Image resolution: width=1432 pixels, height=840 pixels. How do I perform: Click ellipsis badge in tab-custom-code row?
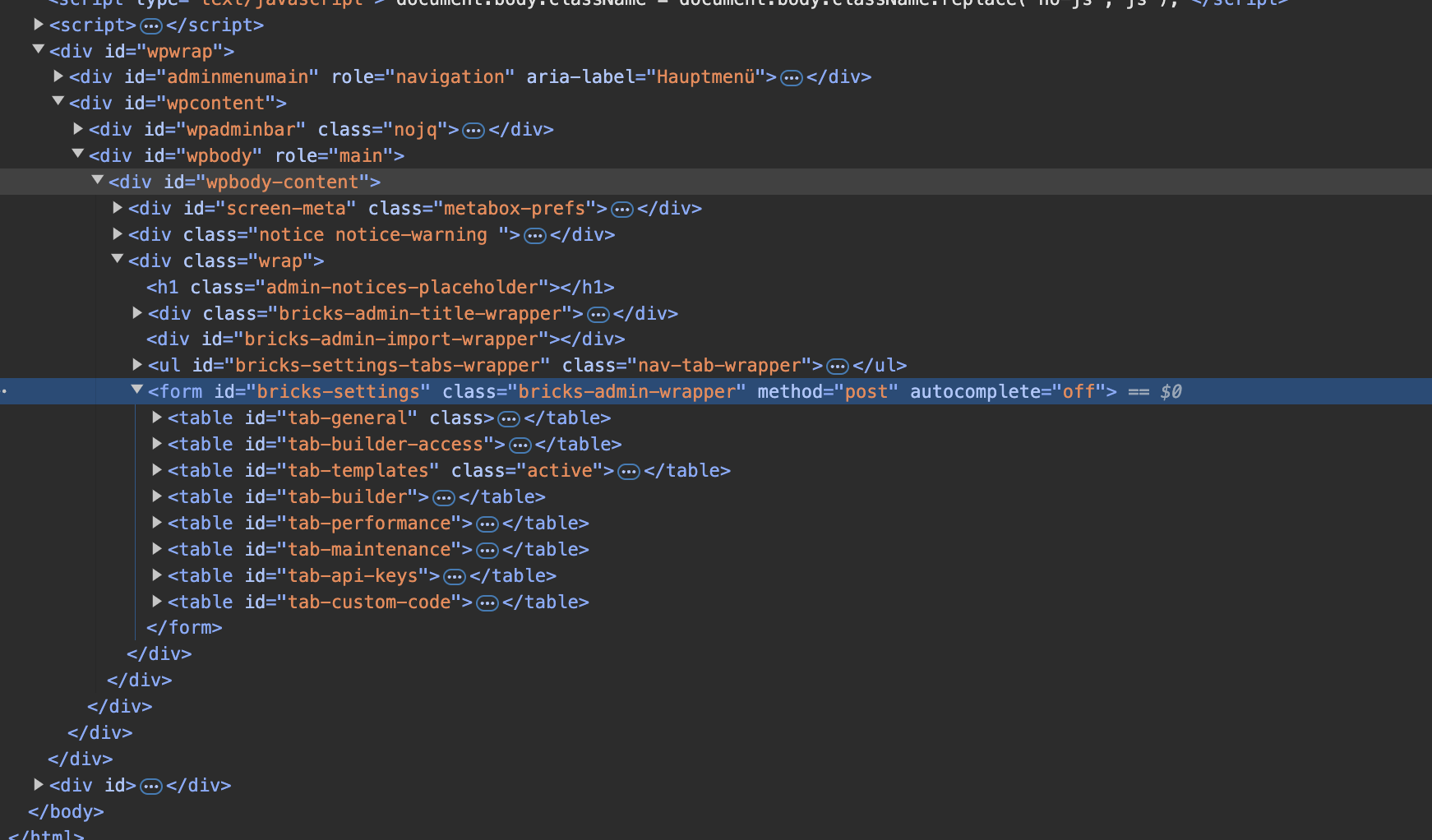point(487,603)
